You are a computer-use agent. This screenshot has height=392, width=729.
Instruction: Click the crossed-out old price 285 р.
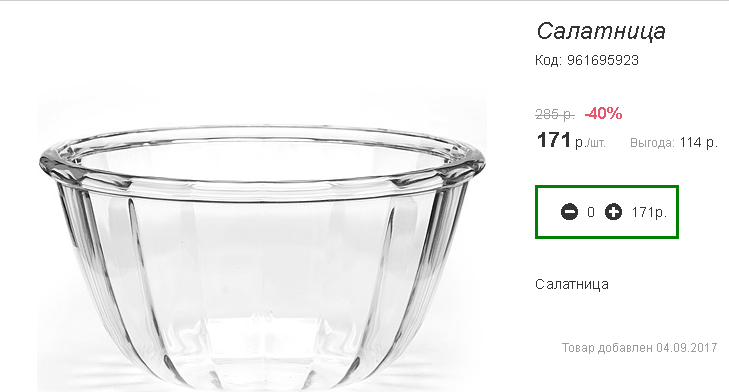click(x=555, y=114)
